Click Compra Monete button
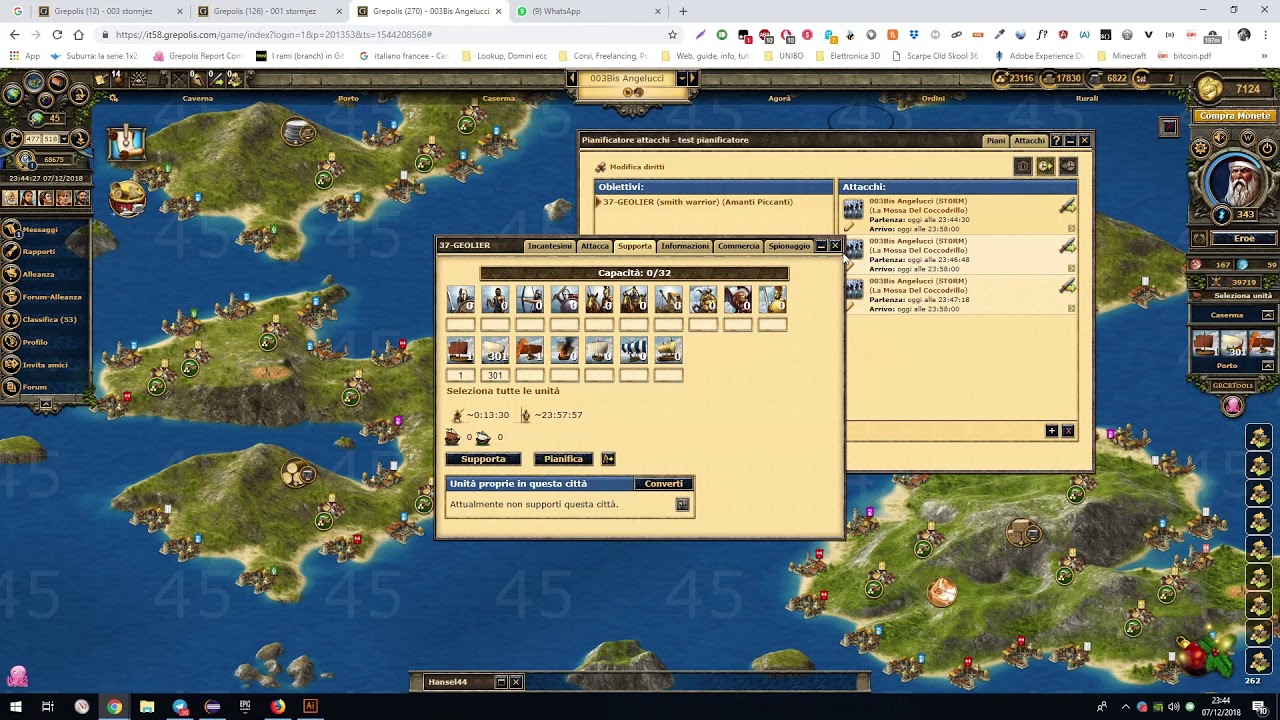1280x720 pixels. coord(1235,116)
